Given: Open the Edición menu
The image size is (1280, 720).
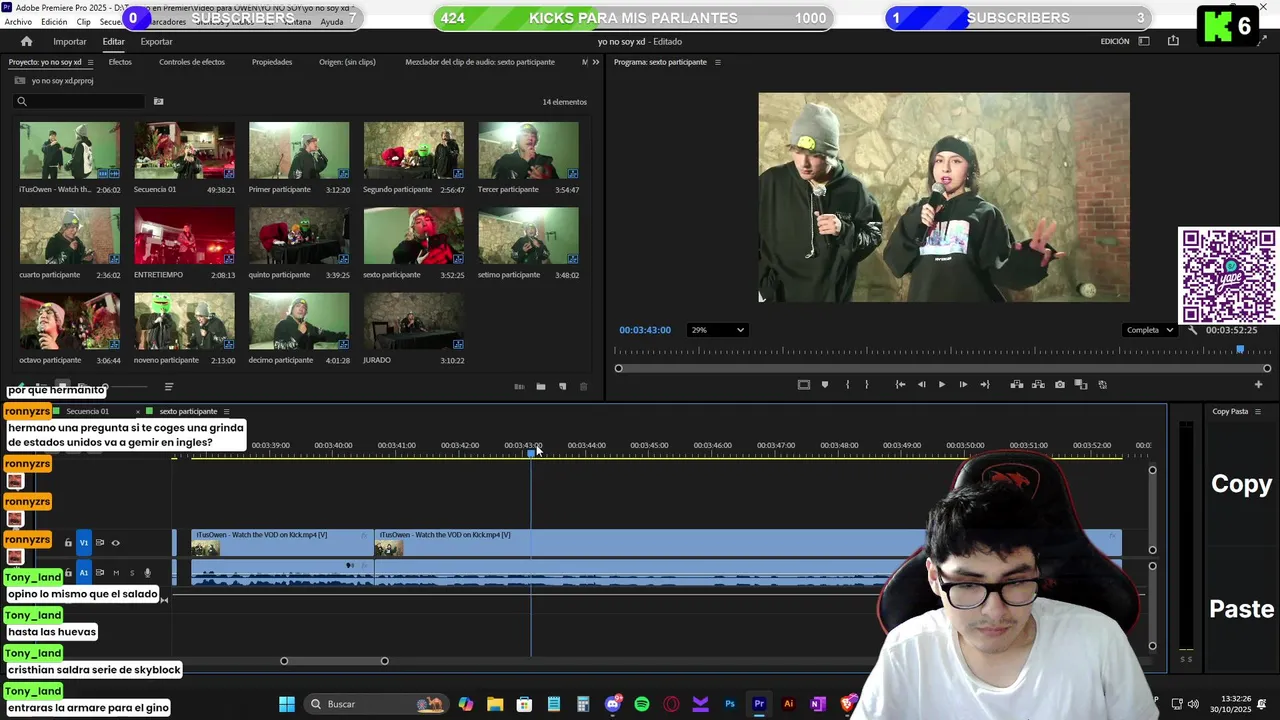Looking at the screenshot, I should point(54,22).
